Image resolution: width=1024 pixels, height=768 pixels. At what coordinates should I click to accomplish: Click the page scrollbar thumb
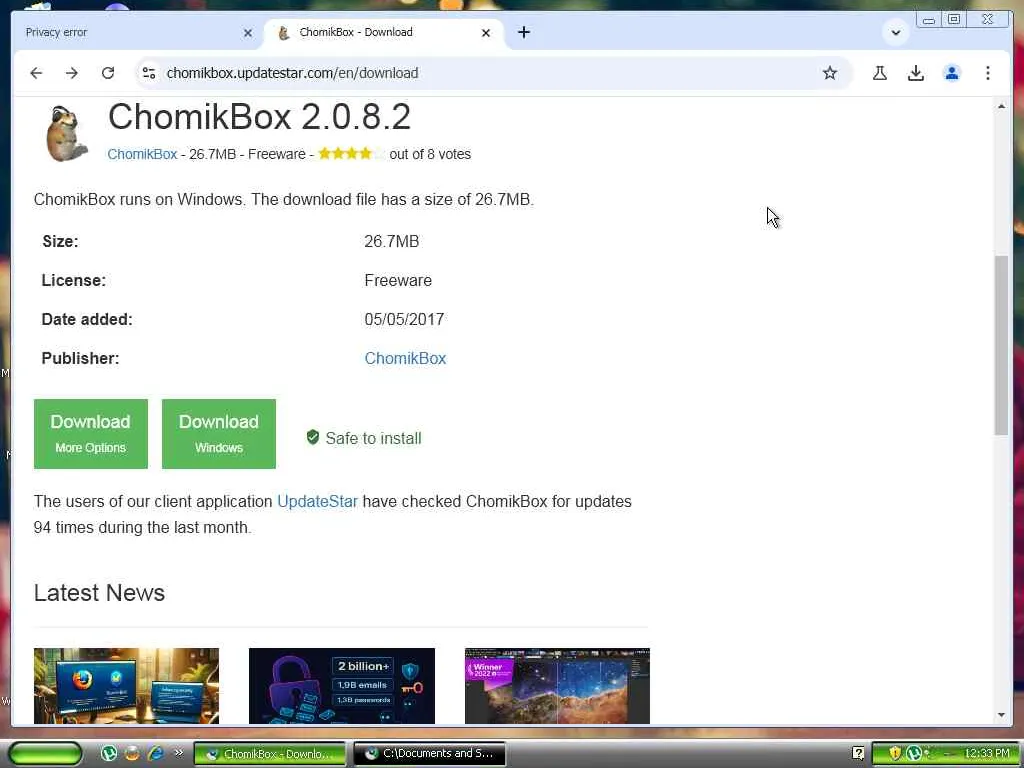coord(1001,345)
